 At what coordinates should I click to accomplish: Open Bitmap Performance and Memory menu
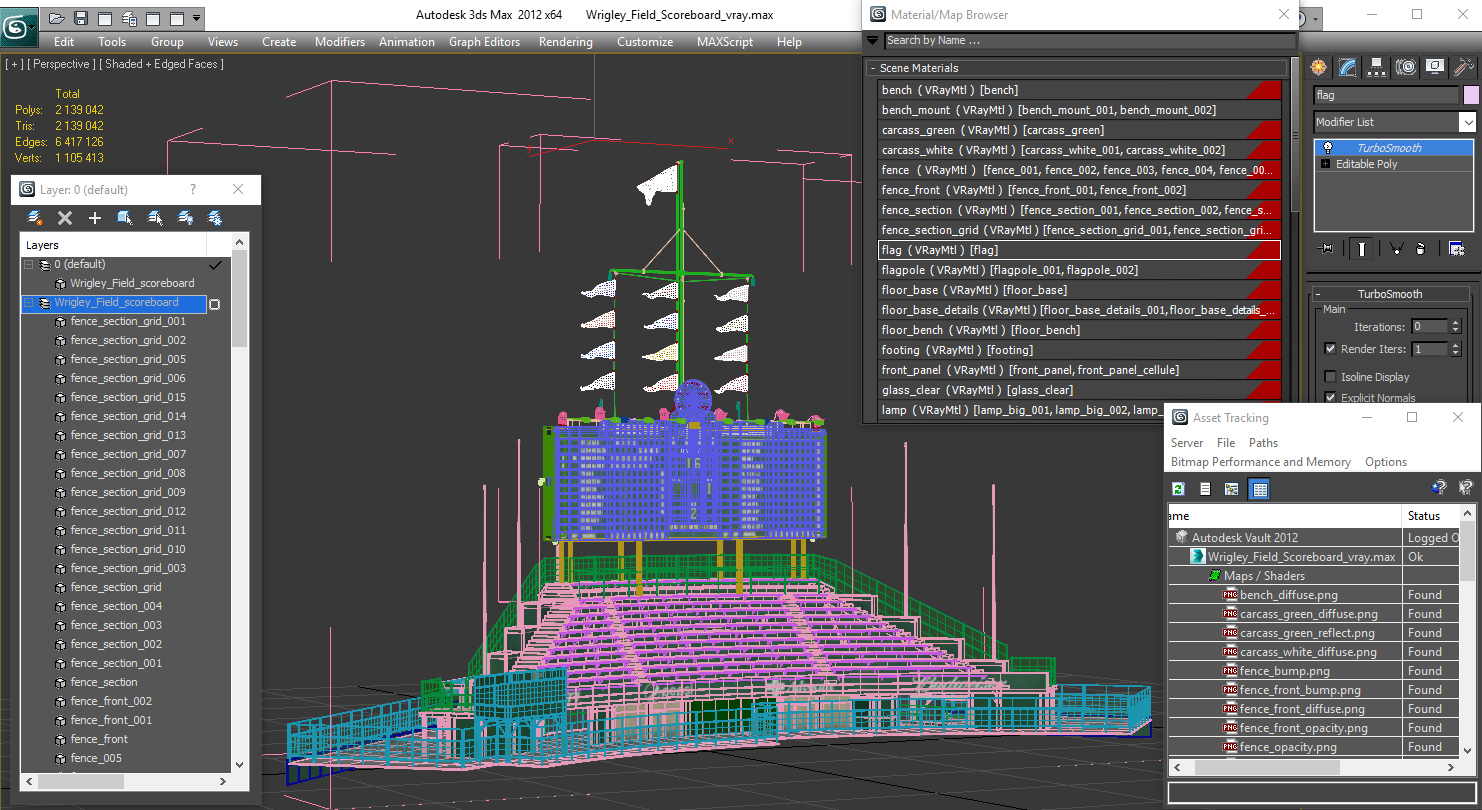[1260, 462]
